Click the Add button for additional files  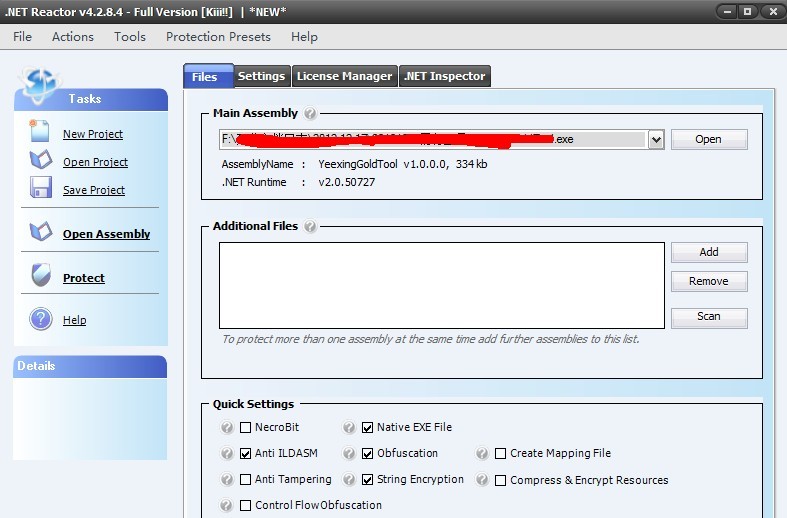[x=709, y=252]
